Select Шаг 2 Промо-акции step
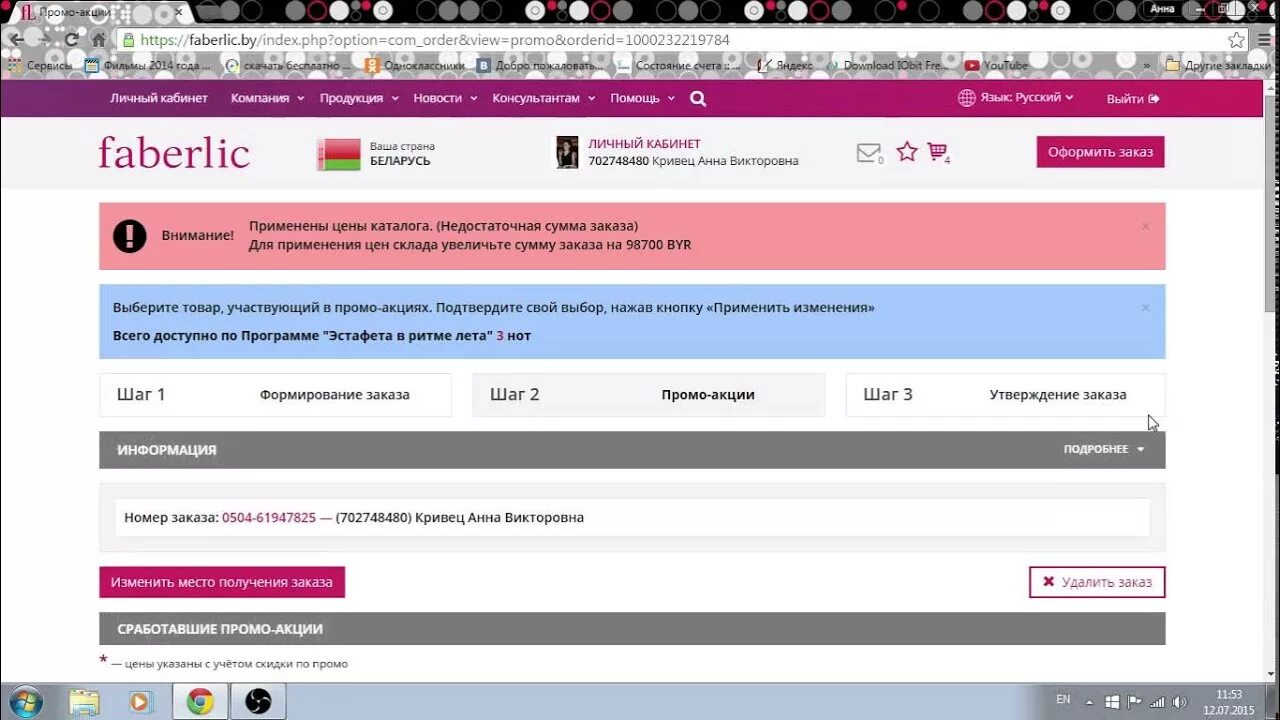 648,395
